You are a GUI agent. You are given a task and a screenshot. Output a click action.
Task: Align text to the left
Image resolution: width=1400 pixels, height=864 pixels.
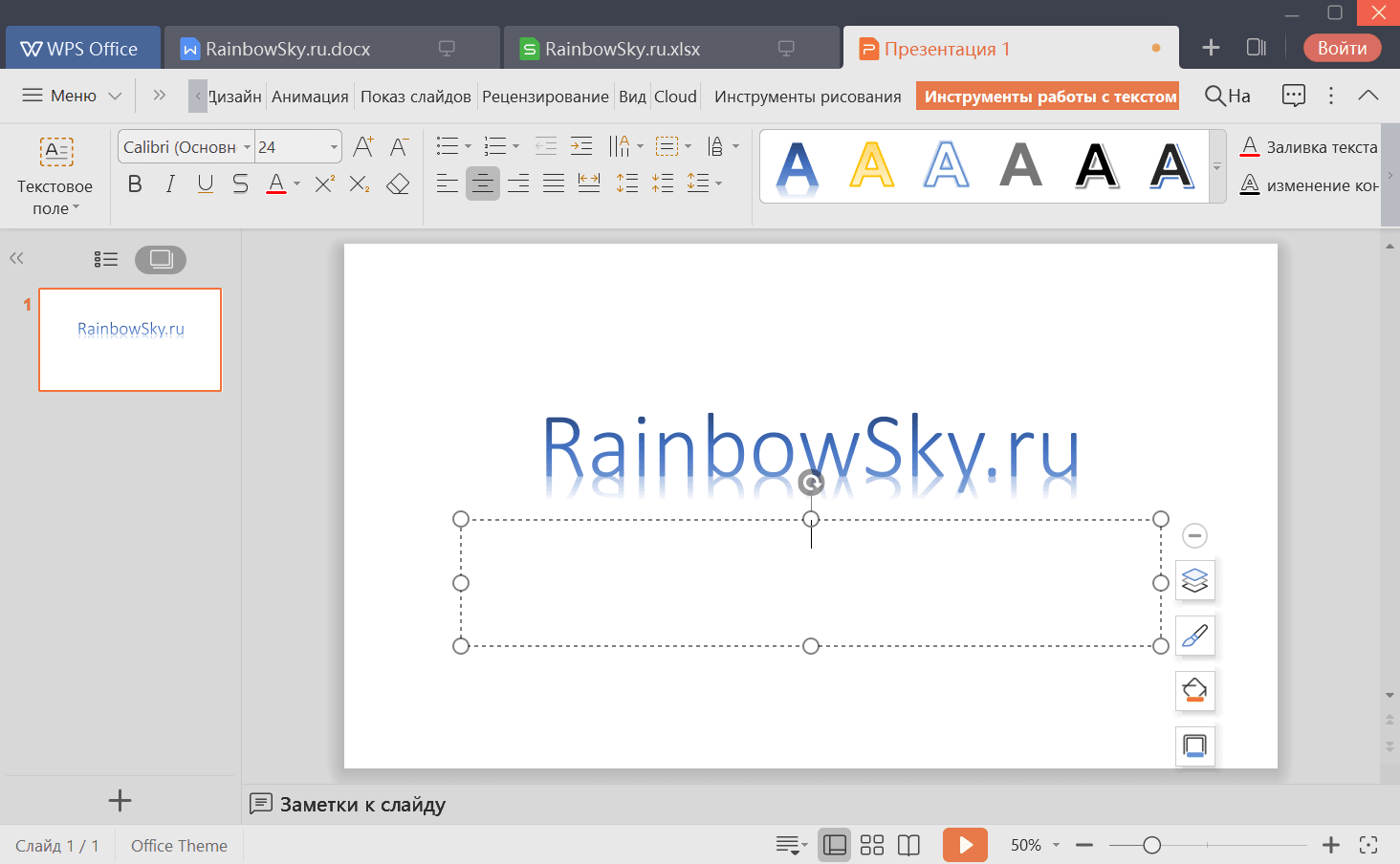click(x=448, y=184)
